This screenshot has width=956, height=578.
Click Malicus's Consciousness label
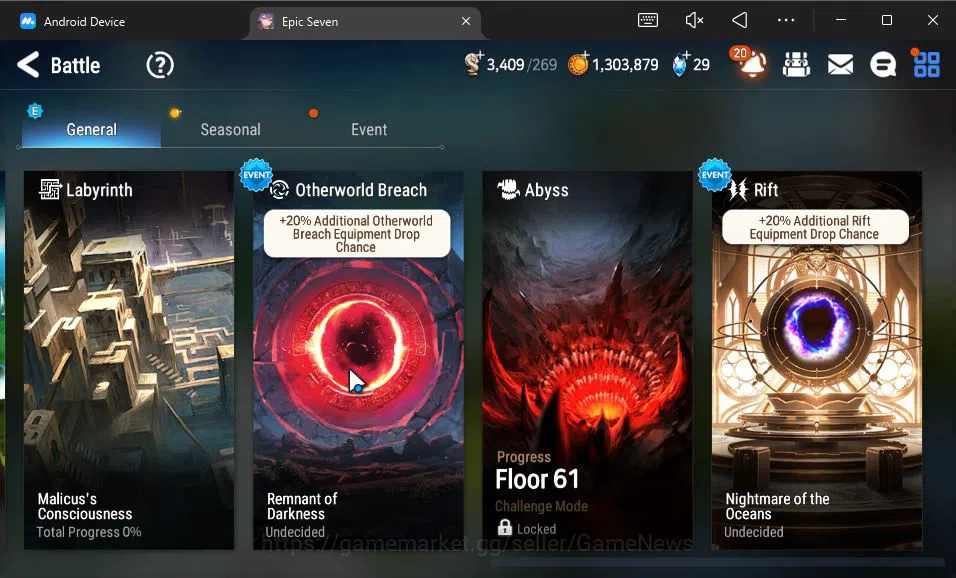pos(85,506)
